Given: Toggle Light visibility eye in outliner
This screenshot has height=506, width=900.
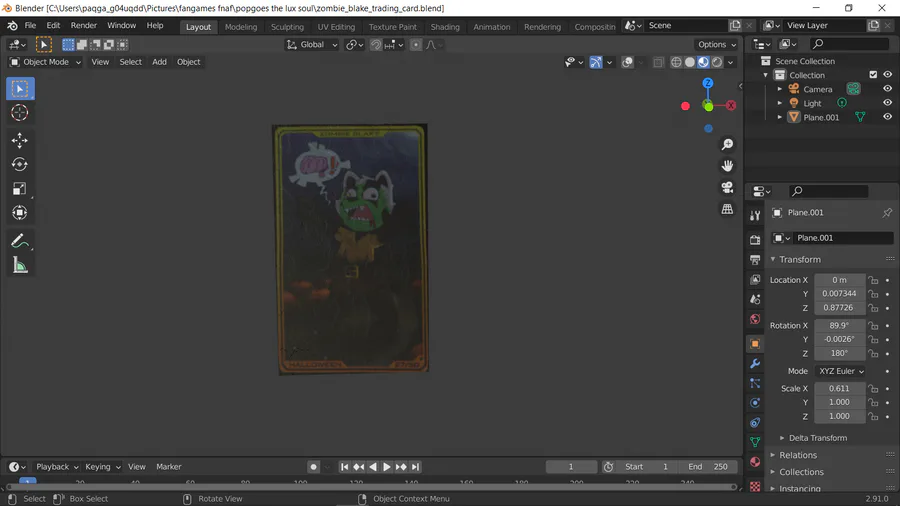Looking at the screenshot, I should (x=887, y=103).
